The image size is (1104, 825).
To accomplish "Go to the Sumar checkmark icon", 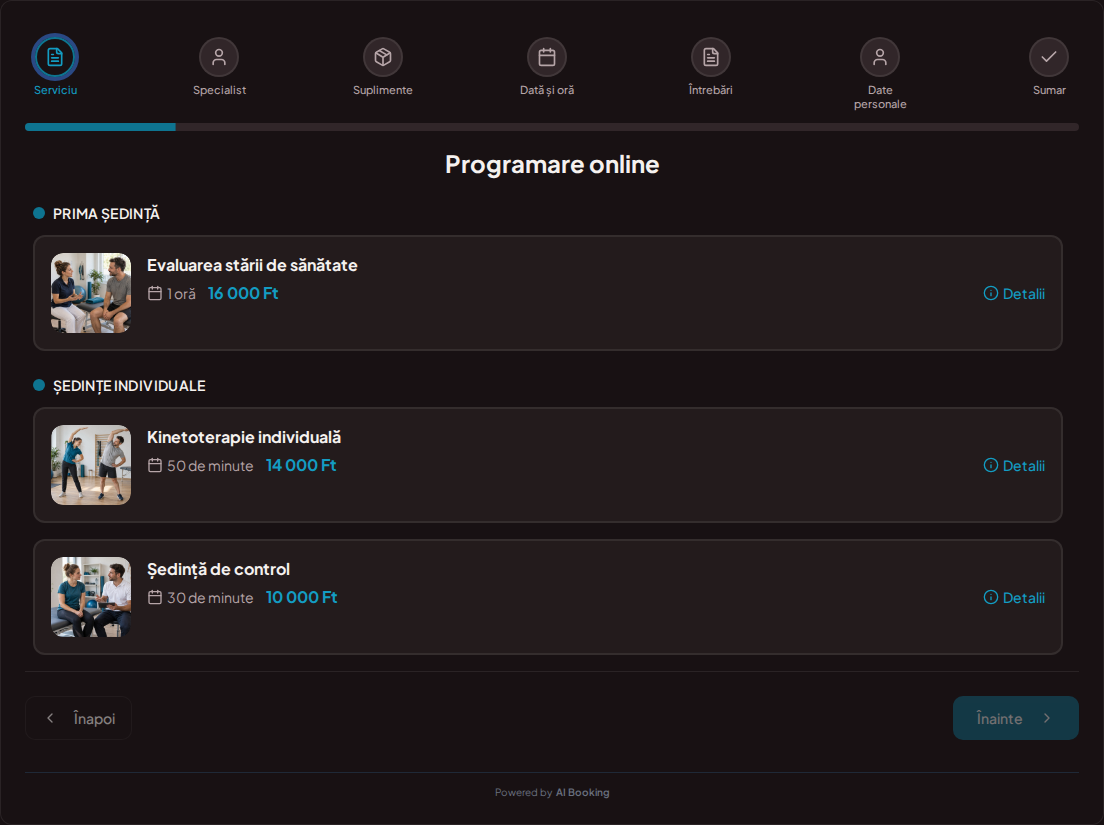I will coord(1049,57).
